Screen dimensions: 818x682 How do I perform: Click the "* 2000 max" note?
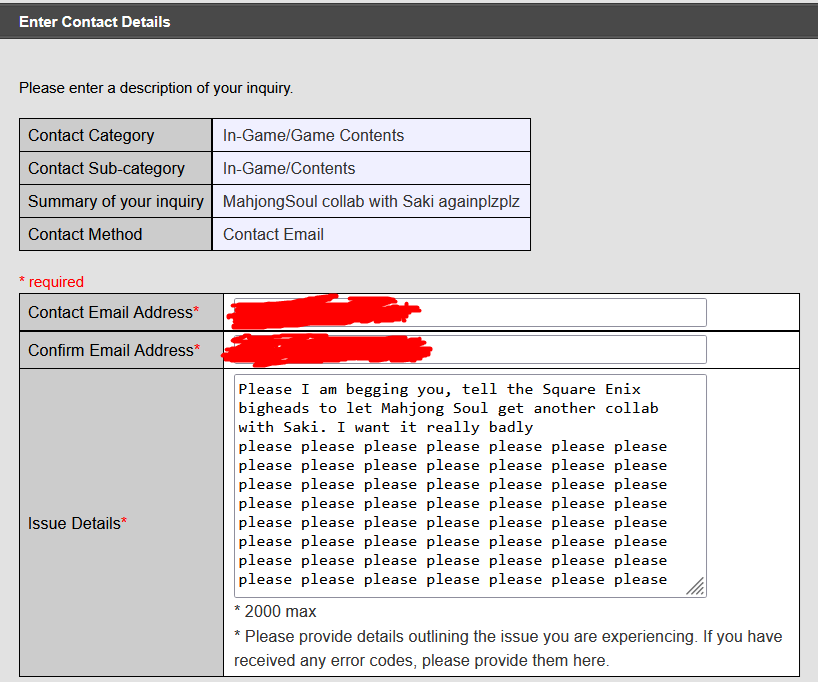(275, 611)
